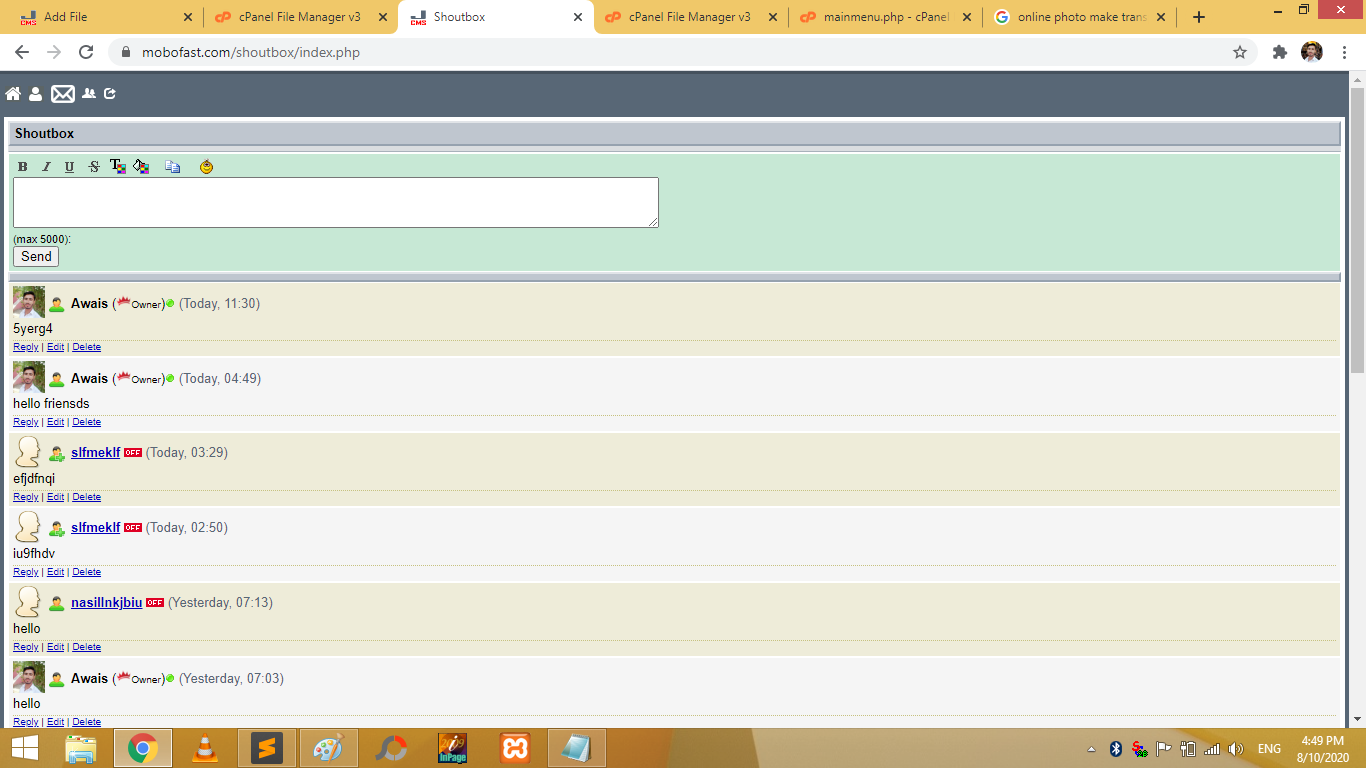Image resolution: width=1366 pixels, height=768 pixels.
Task: Go back to the previous page
Action: point(22,52)
